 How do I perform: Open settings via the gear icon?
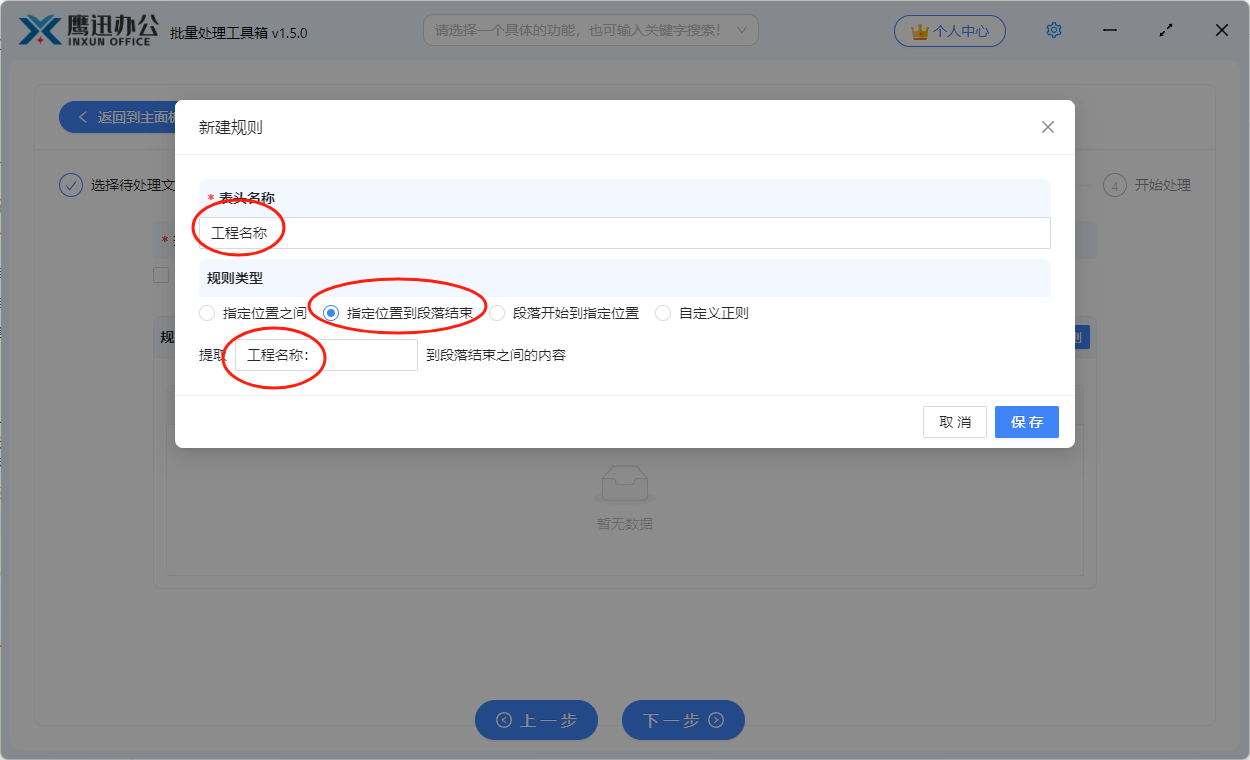pyautogui.click(x=1053, y=30)
